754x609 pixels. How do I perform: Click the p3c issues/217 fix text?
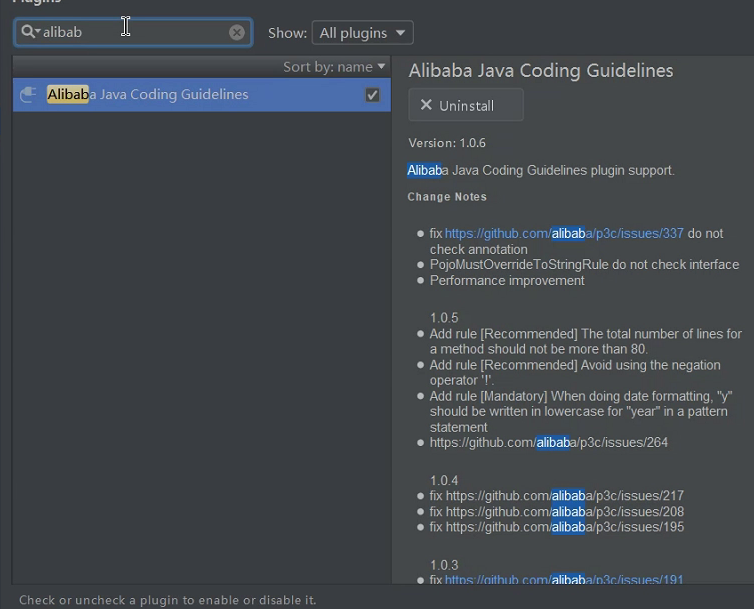click(x=556, y=495)
